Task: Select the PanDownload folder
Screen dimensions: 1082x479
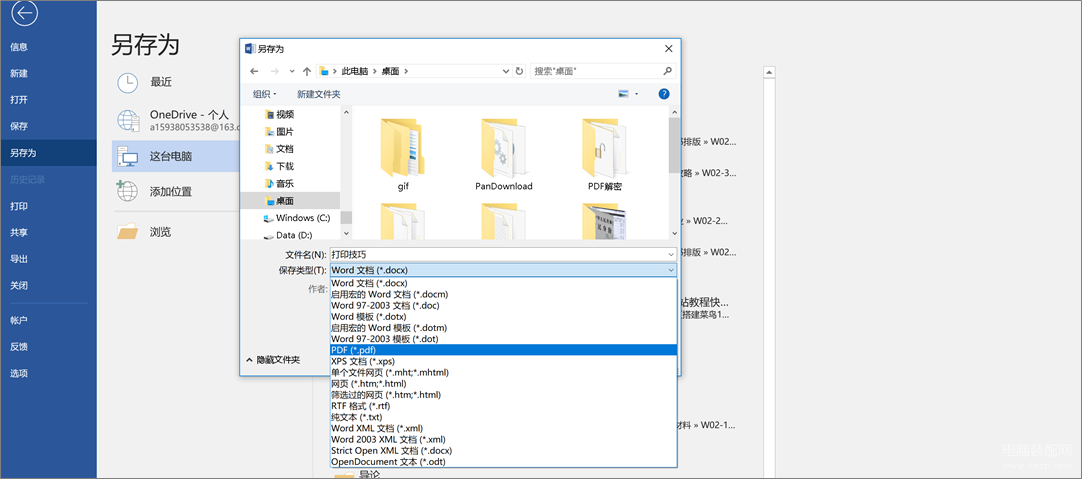Action: 504,155
